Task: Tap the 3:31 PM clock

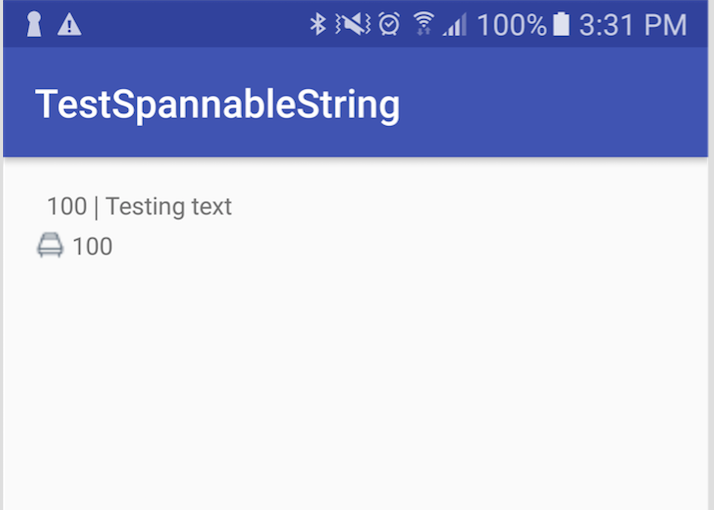Action: (632, 25)
